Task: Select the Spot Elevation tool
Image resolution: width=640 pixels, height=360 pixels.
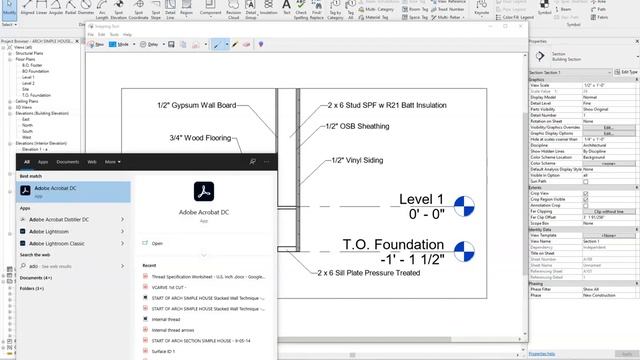Action: point(119,10)
